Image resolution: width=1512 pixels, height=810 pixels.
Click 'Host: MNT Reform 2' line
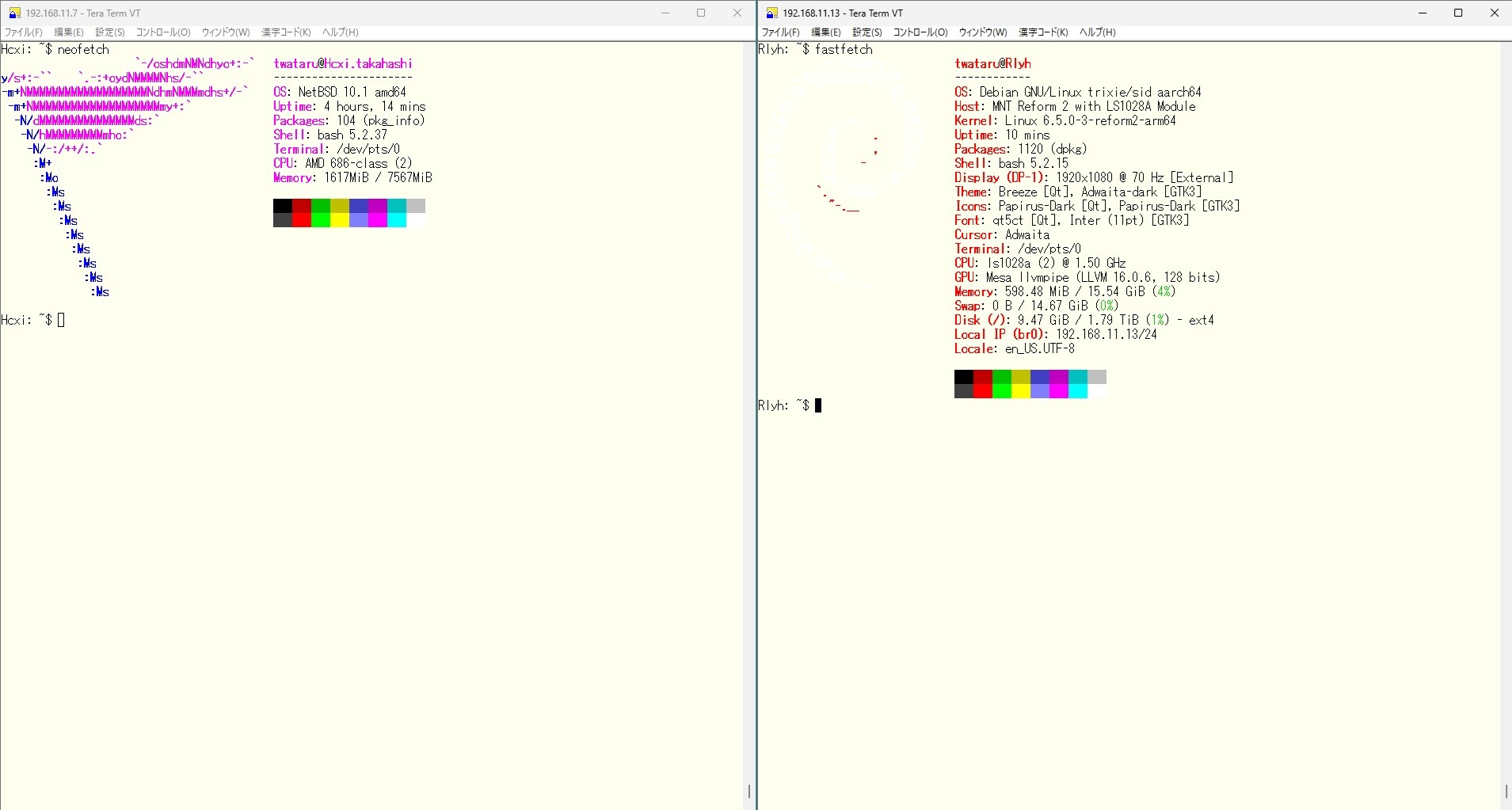click(1075, 106)
